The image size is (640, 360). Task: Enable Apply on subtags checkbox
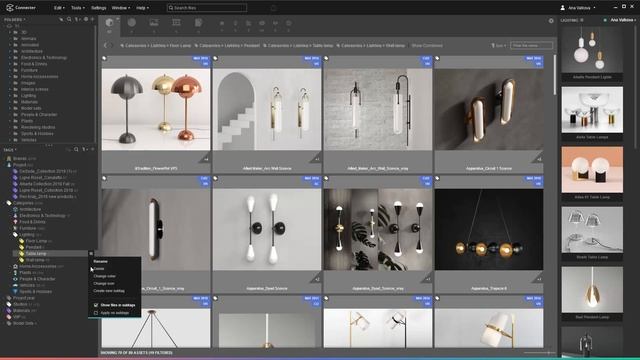pyautogui.click(x=96, y=313)
